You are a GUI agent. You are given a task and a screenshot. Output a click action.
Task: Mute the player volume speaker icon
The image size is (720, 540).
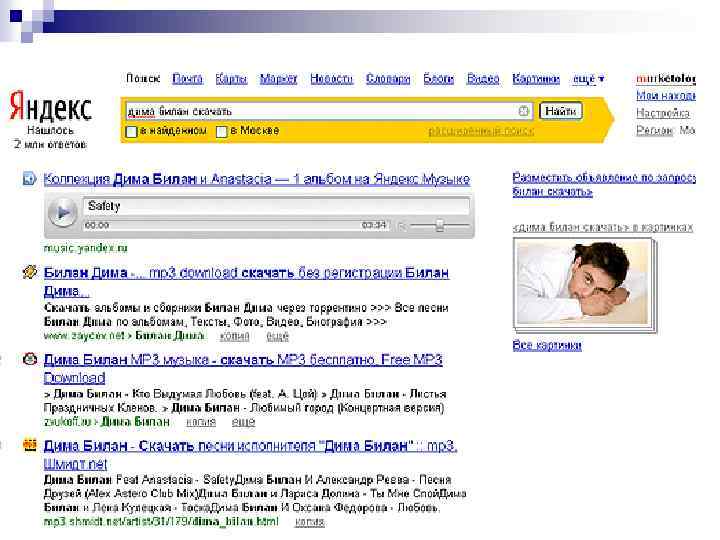(401, 225)
